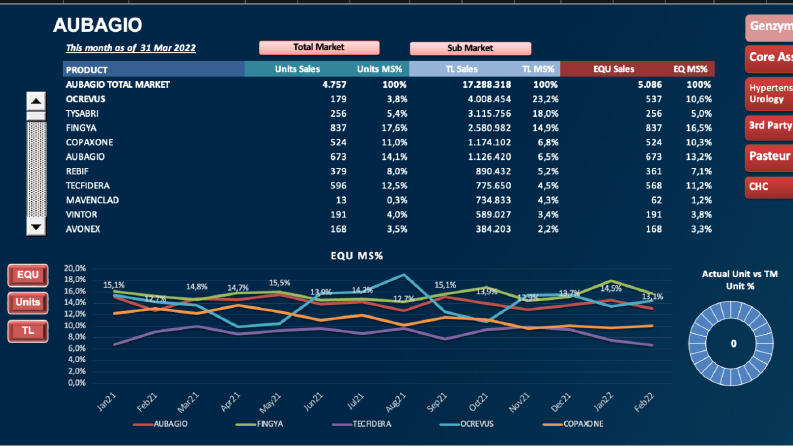Click the TL MS% column header

[538, 69]
